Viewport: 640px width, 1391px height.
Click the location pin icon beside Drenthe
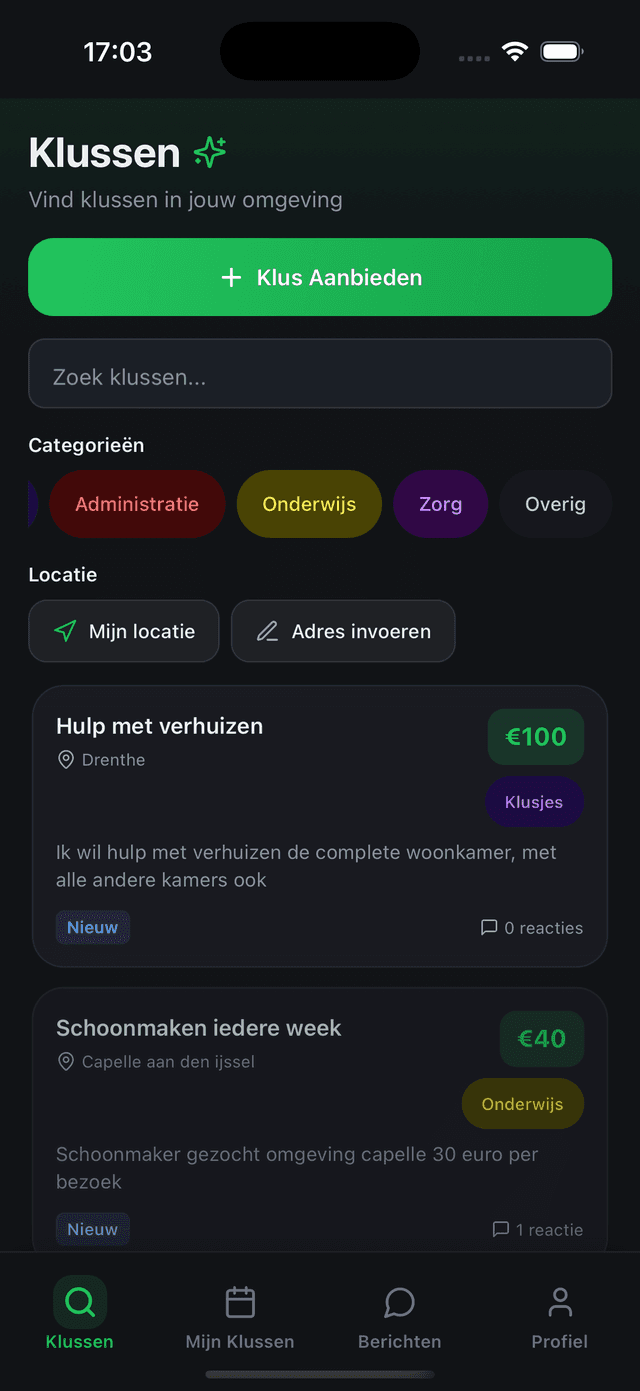[x=66, y=760]
